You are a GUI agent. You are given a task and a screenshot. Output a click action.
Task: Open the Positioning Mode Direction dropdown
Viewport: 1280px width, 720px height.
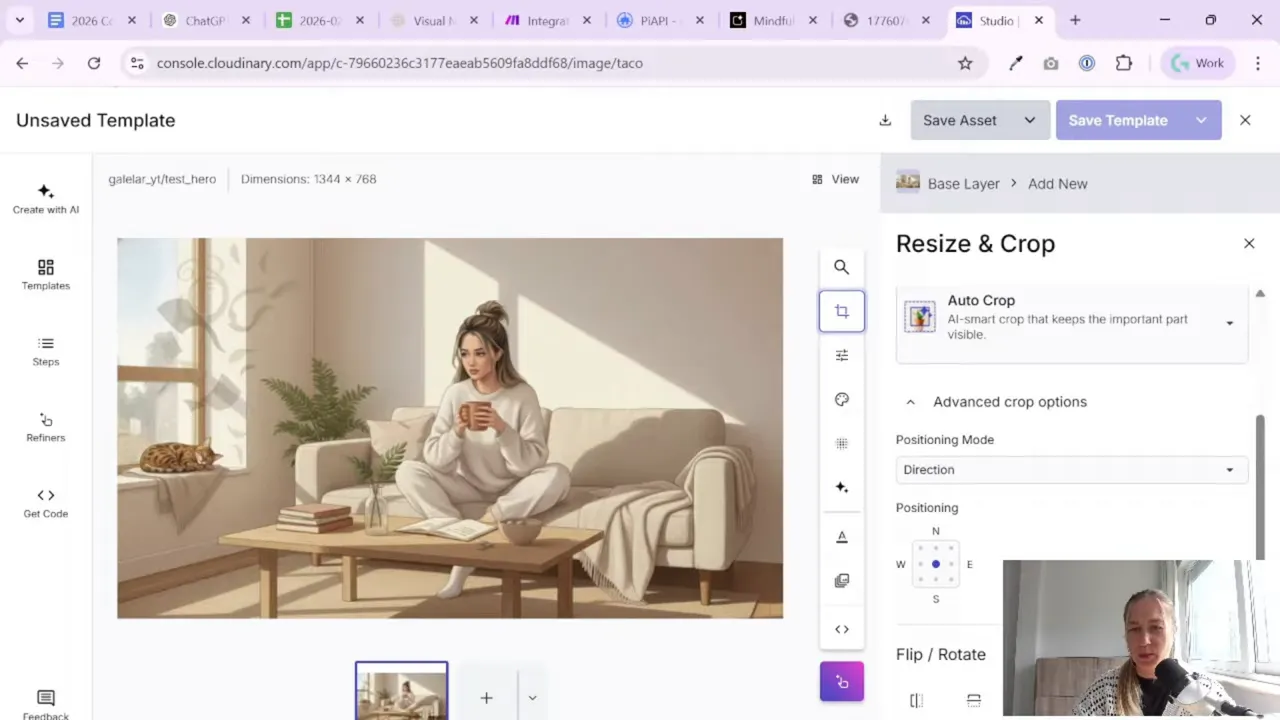click(x=1072, y=470)
